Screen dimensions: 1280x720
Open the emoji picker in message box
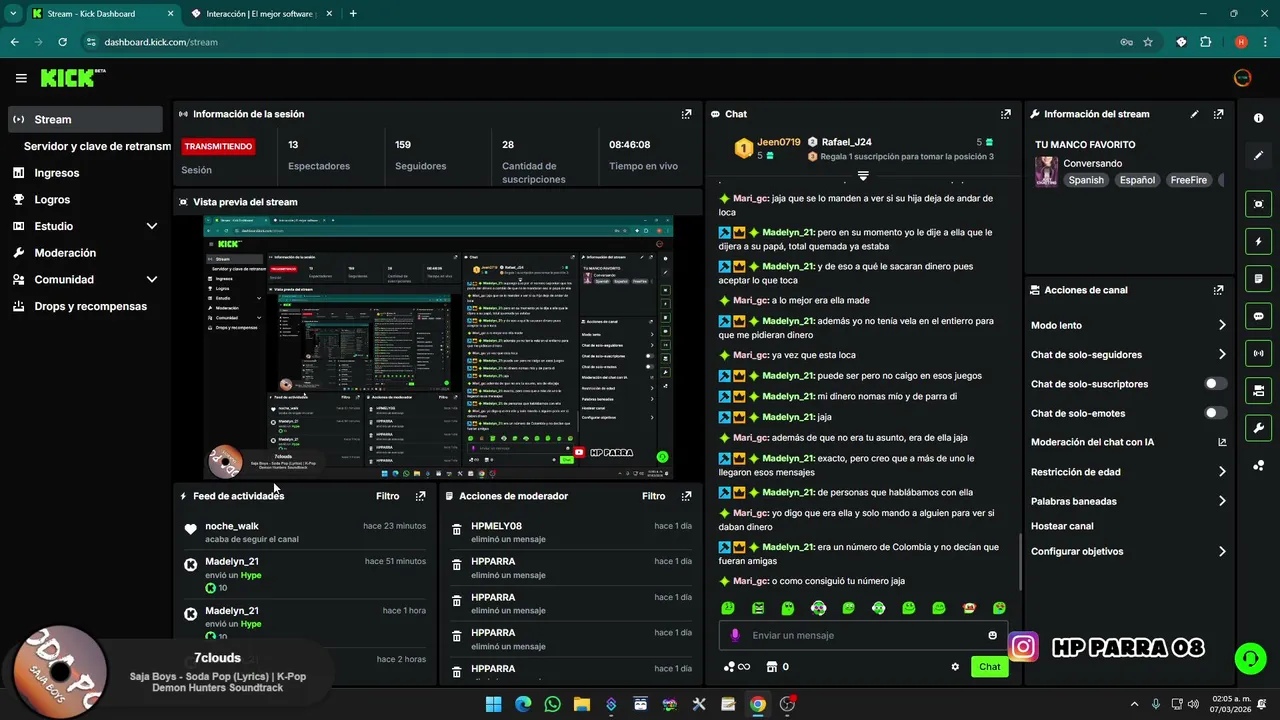[x=992, y=635]
